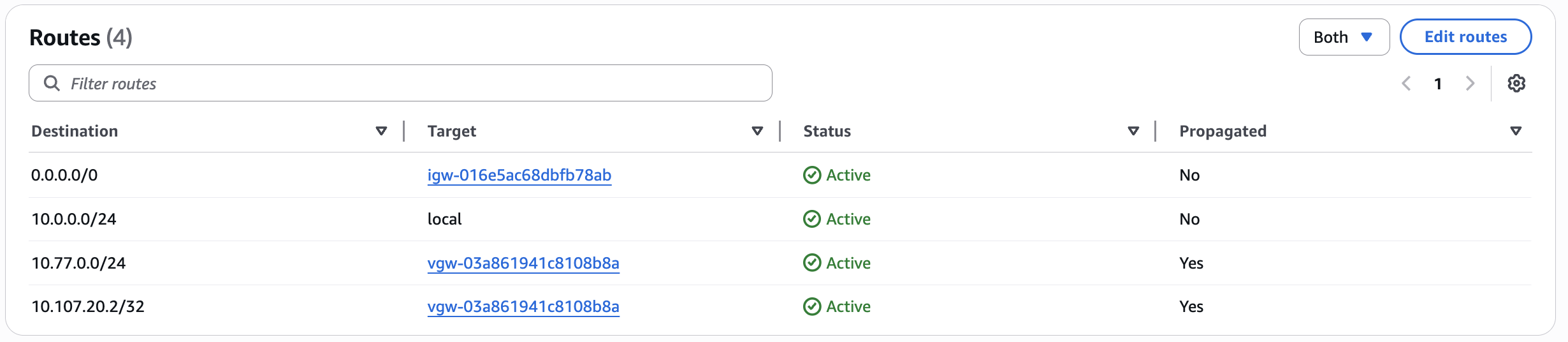Screen dimensions: 1568x342
Task: Open the vgw link for 10.107.20.2/32
Action: 523,307
